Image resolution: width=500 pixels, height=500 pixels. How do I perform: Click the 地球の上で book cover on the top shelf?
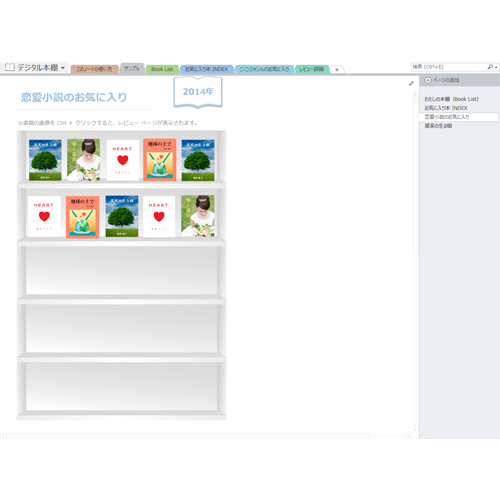point(160,160)
